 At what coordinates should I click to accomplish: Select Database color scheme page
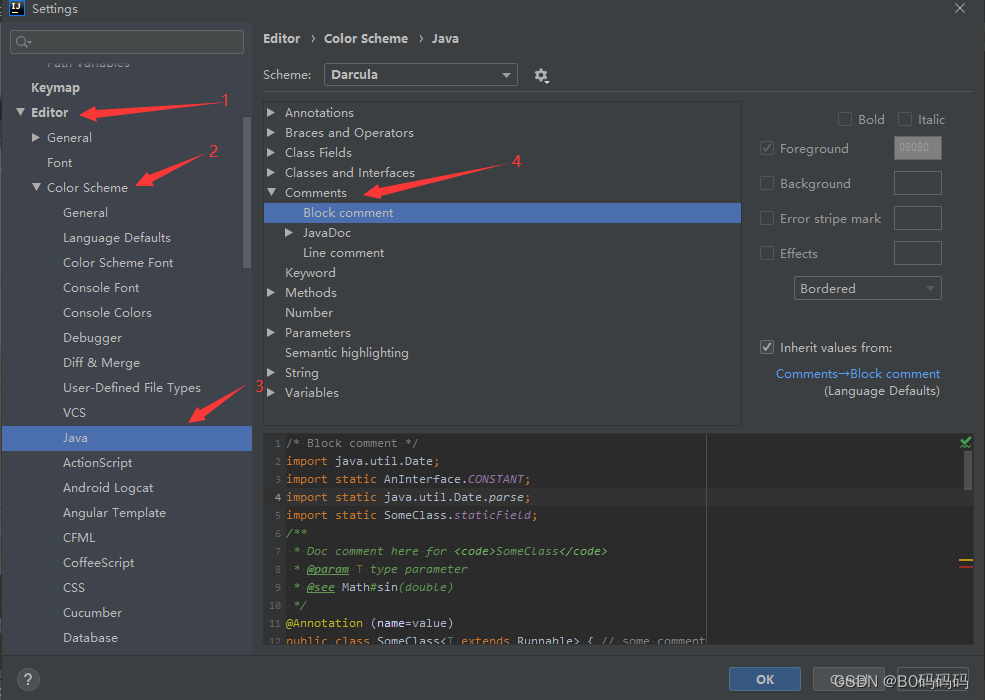pyautogui.click(x=90, y=638)
